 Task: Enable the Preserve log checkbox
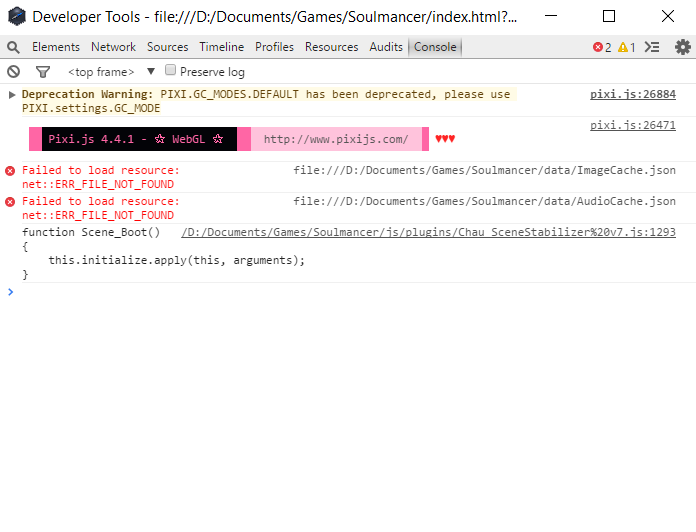(x=170, y=70)
